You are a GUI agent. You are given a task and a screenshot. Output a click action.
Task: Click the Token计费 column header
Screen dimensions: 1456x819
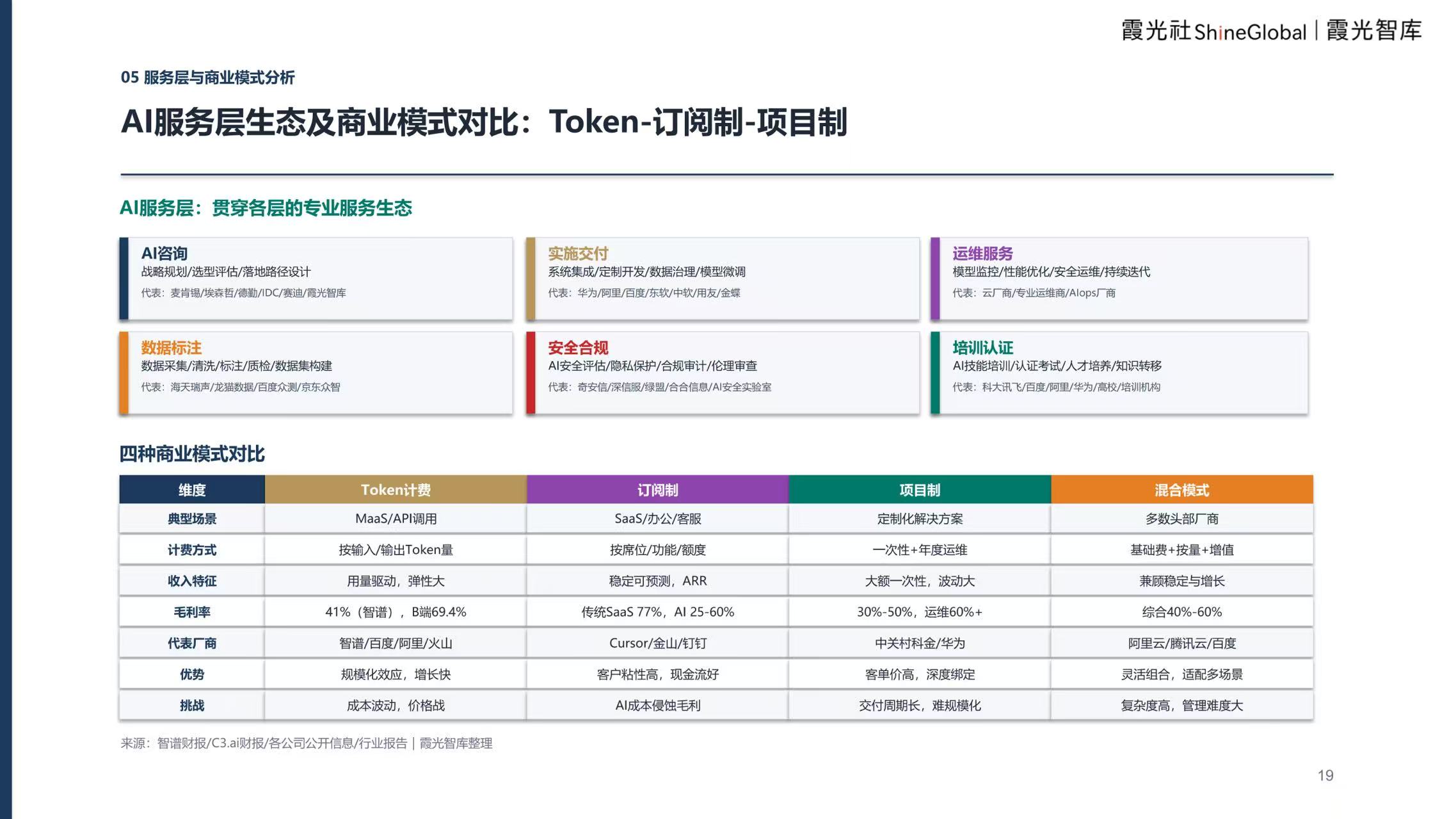click(x=396, y=490)
